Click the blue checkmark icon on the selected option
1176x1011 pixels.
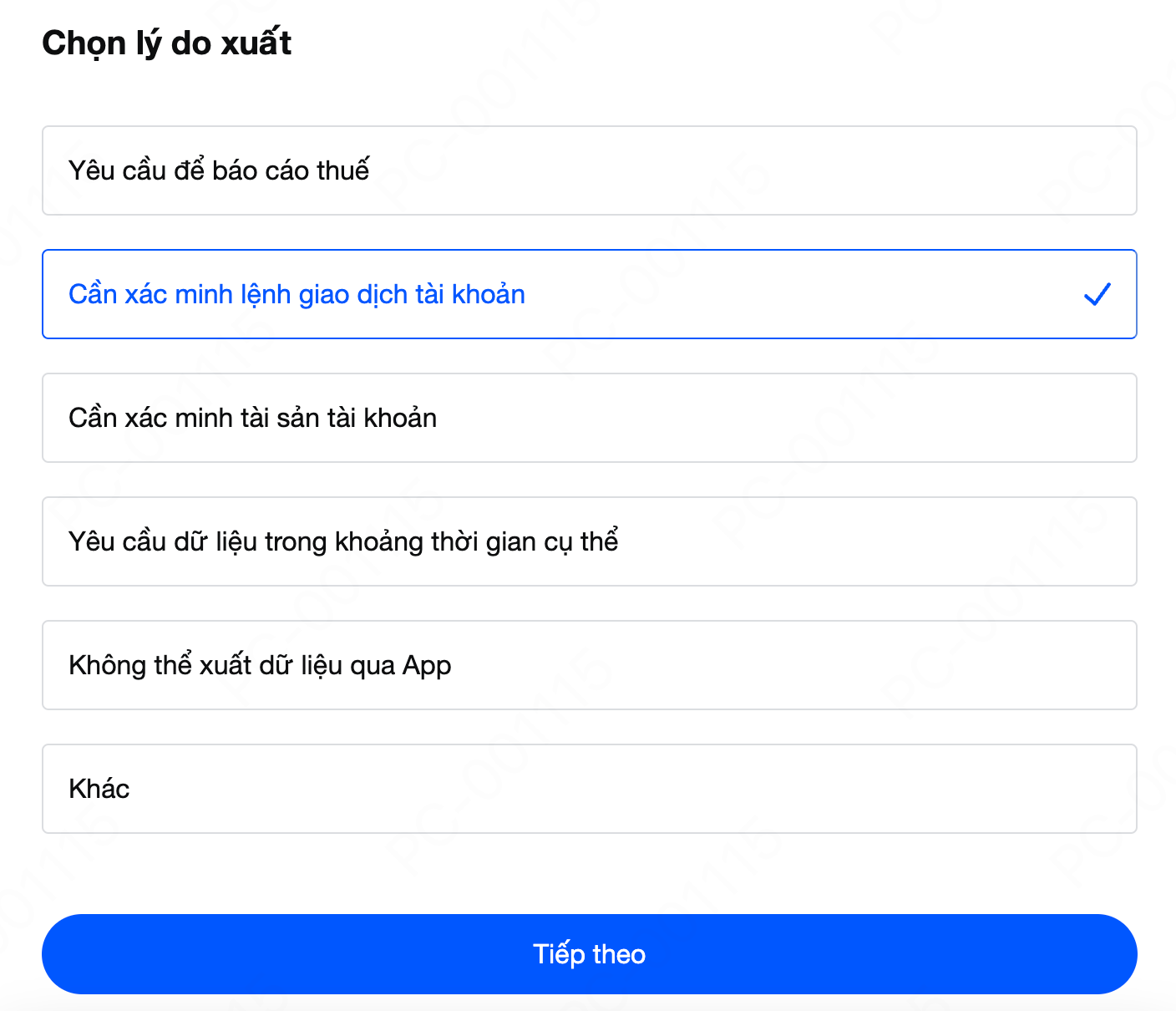pyautogui.click(x=1096, y=294)
